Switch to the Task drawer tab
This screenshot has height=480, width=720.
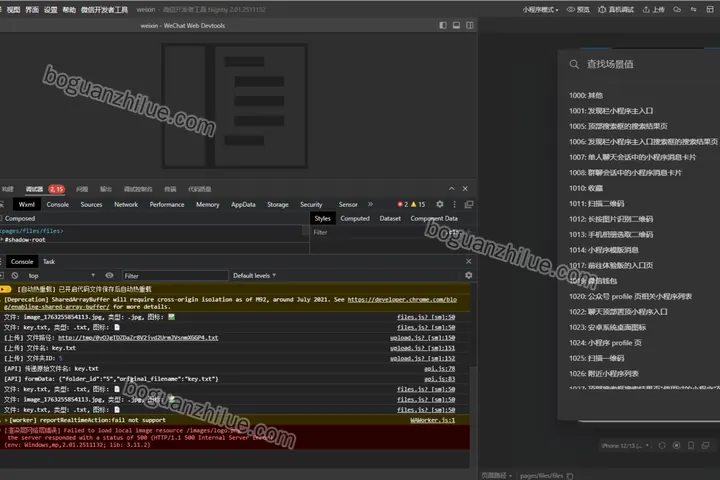(49, 262)
